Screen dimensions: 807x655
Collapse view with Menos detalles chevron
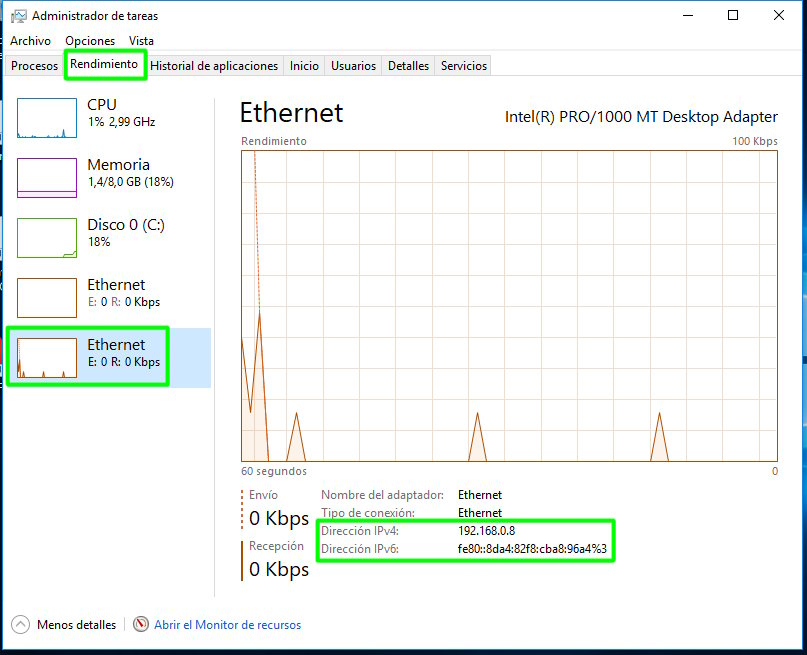pyautogui.click(x=20, y=625)
